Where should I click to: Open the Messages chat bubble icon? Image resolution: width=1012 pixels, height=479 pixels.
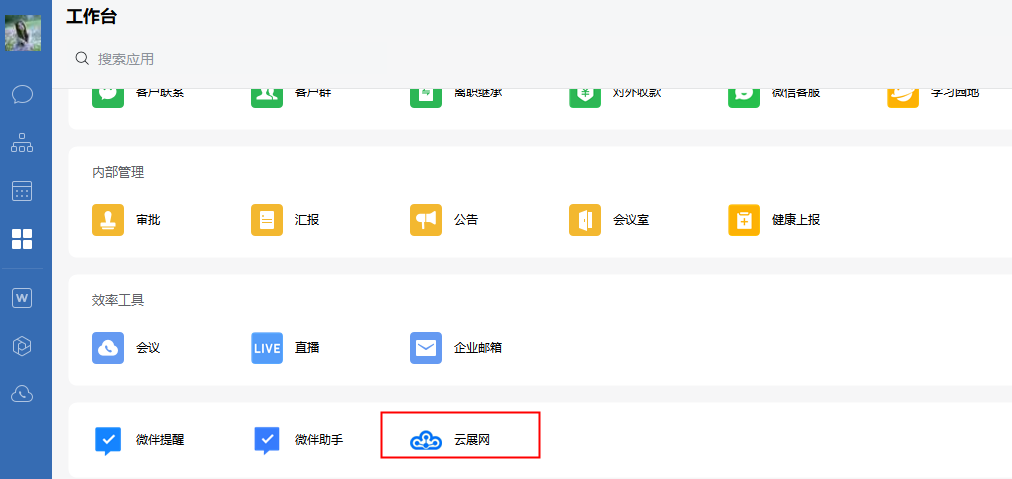tap(23, 94)
